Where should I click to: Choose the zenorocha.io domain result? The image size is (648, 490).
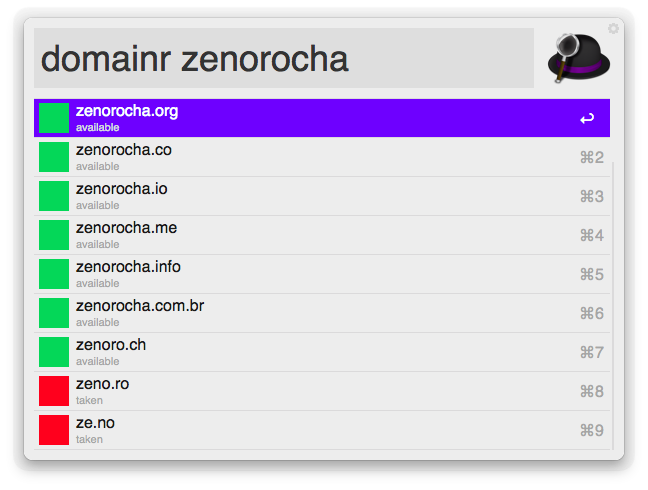322,196
